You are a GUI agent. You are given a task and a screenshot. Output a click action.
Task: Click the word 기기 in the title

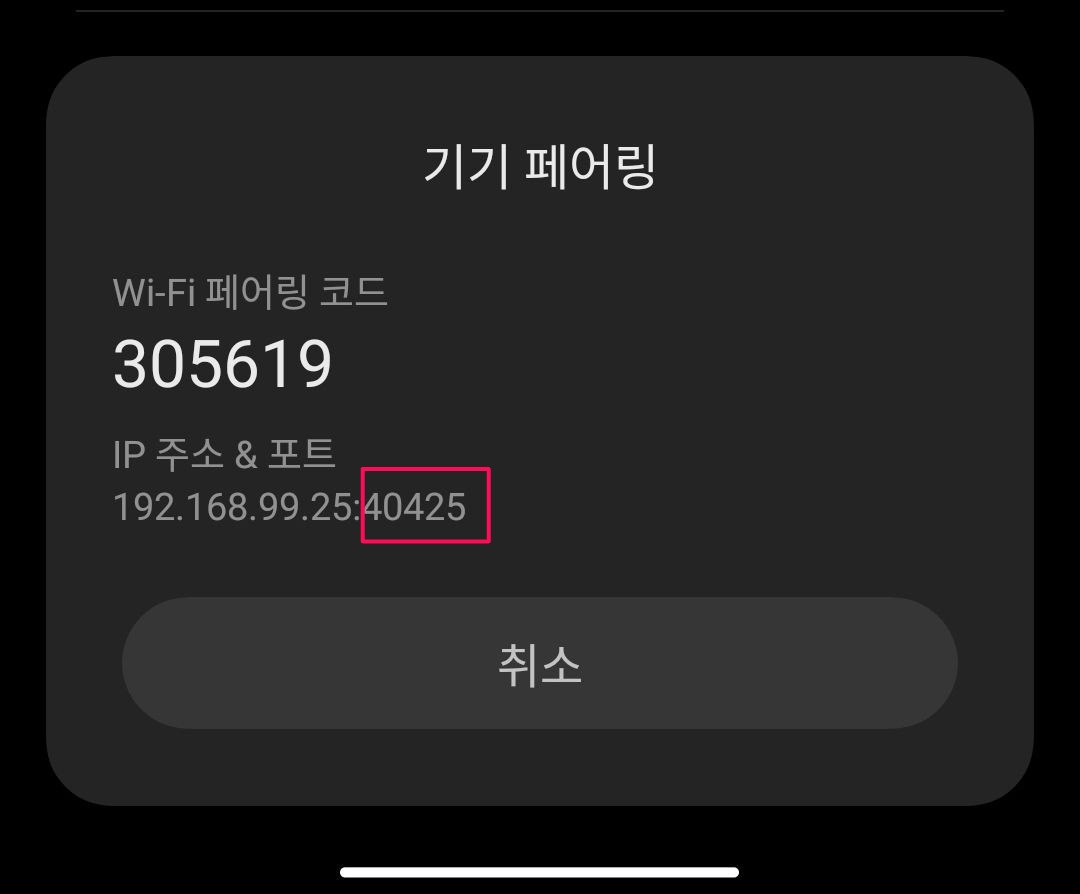point(466,167)
